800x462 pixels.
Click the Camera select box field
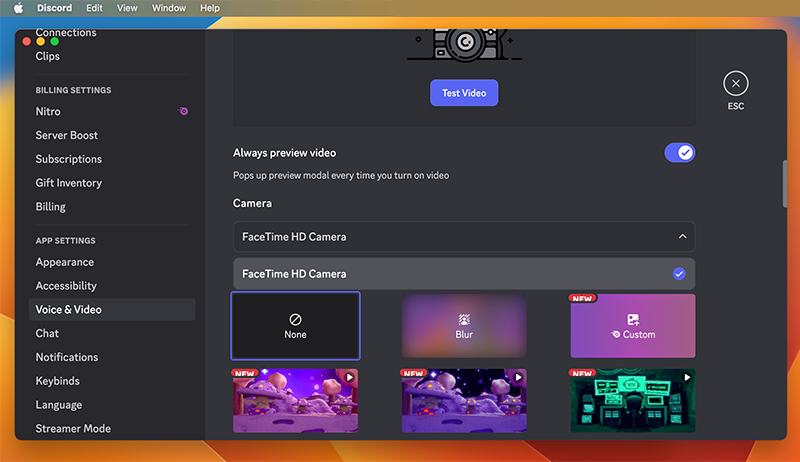450,237
